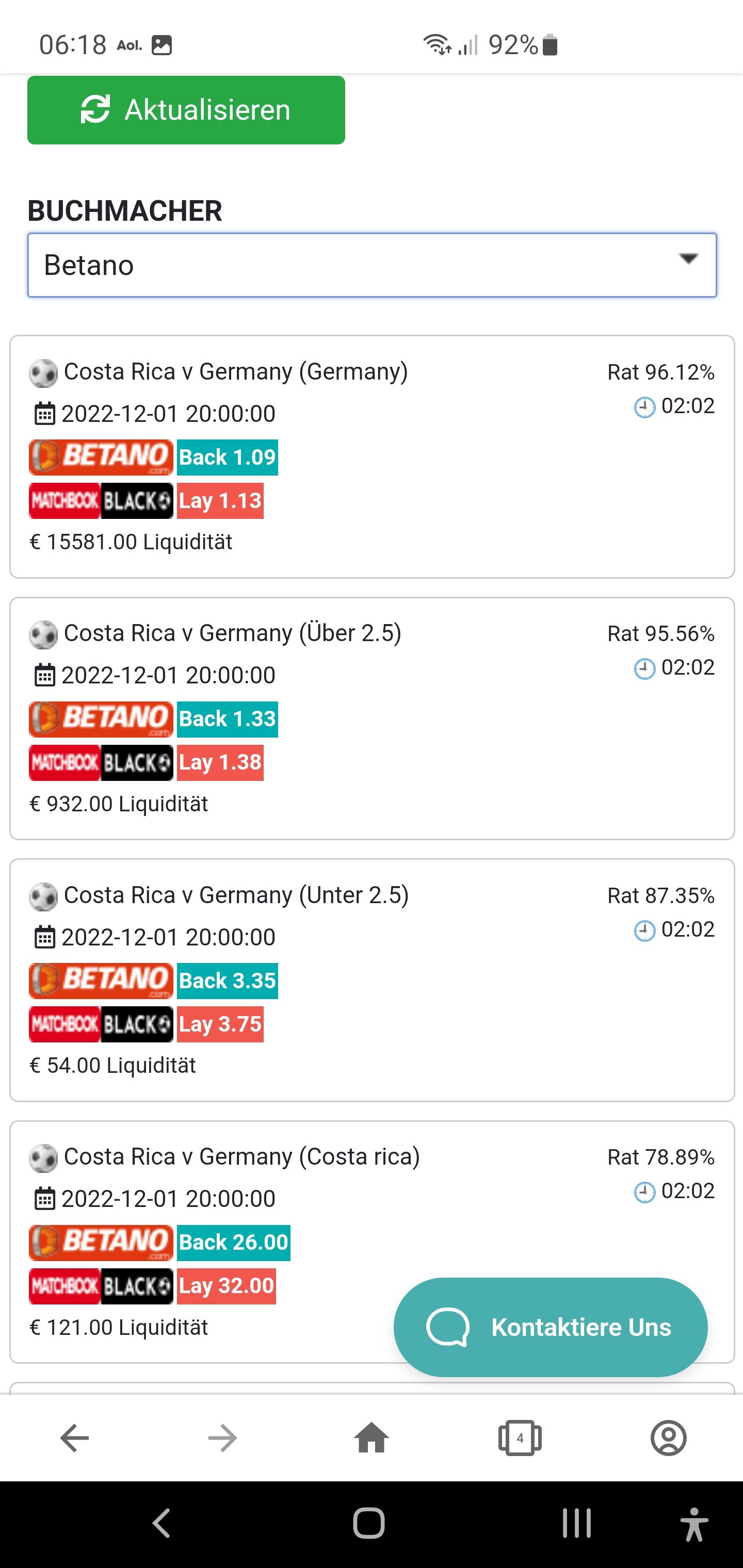
Task: Click the Buchmacher dropdown arrow
Action: (688, 259)
